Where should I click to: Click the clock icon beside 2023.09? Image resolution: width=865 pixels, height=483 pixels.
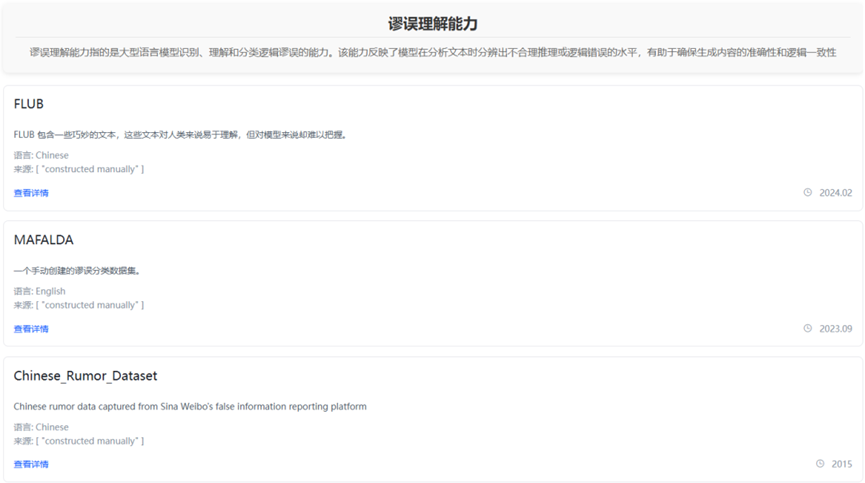pos(808,328)
